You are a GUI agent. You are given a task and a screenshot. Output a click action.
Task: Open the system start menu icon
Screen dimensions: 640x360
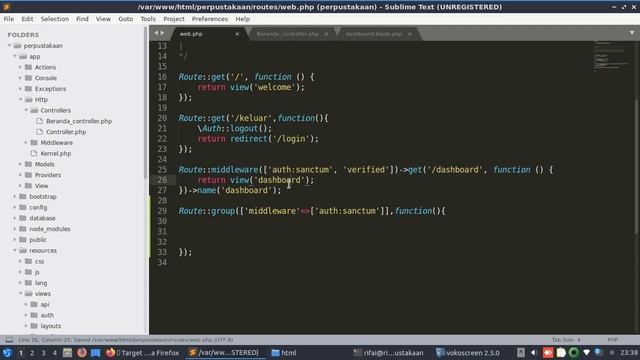7,353
